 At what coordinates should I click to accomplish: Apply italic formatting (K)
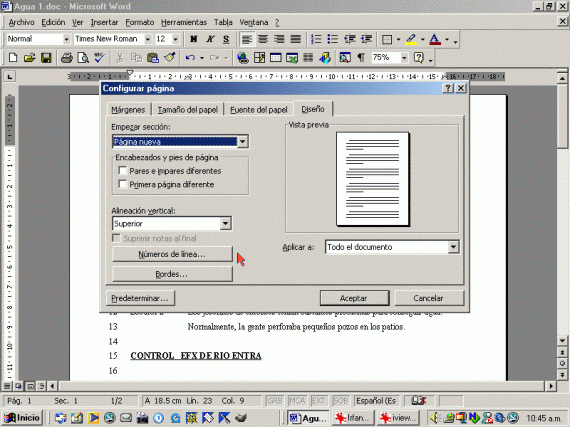point(210,39)
